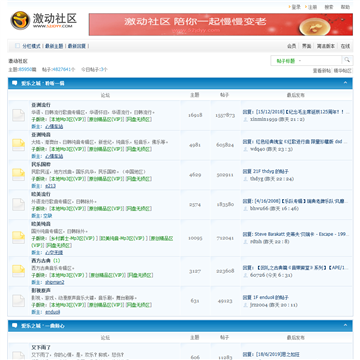Open the 亚洲纯音 forum title
Screen dimensions: 360x360
(x=41, y=135)
